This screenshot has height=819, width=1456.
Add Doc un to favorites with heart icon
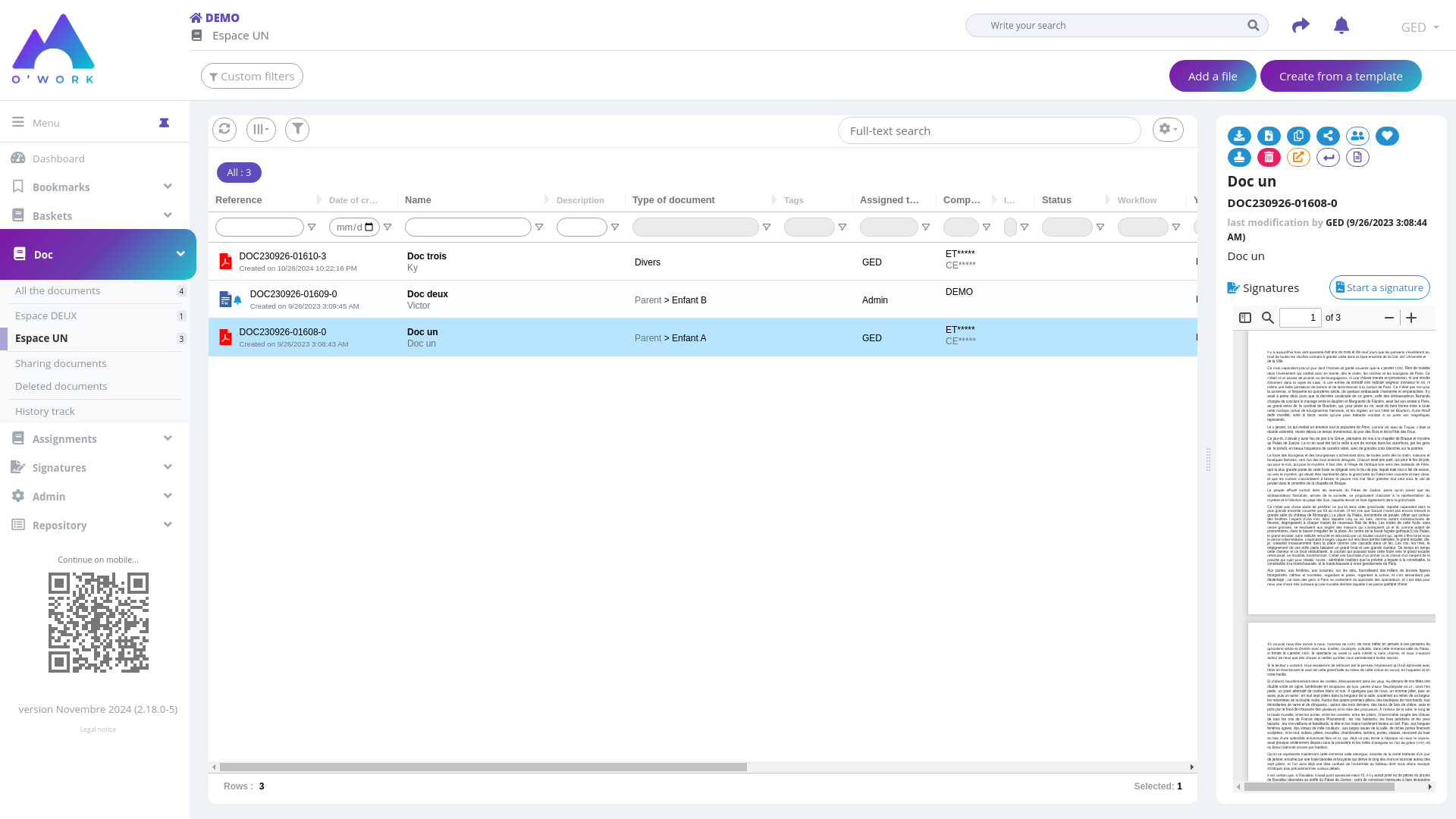click(x=1387, y=136)
